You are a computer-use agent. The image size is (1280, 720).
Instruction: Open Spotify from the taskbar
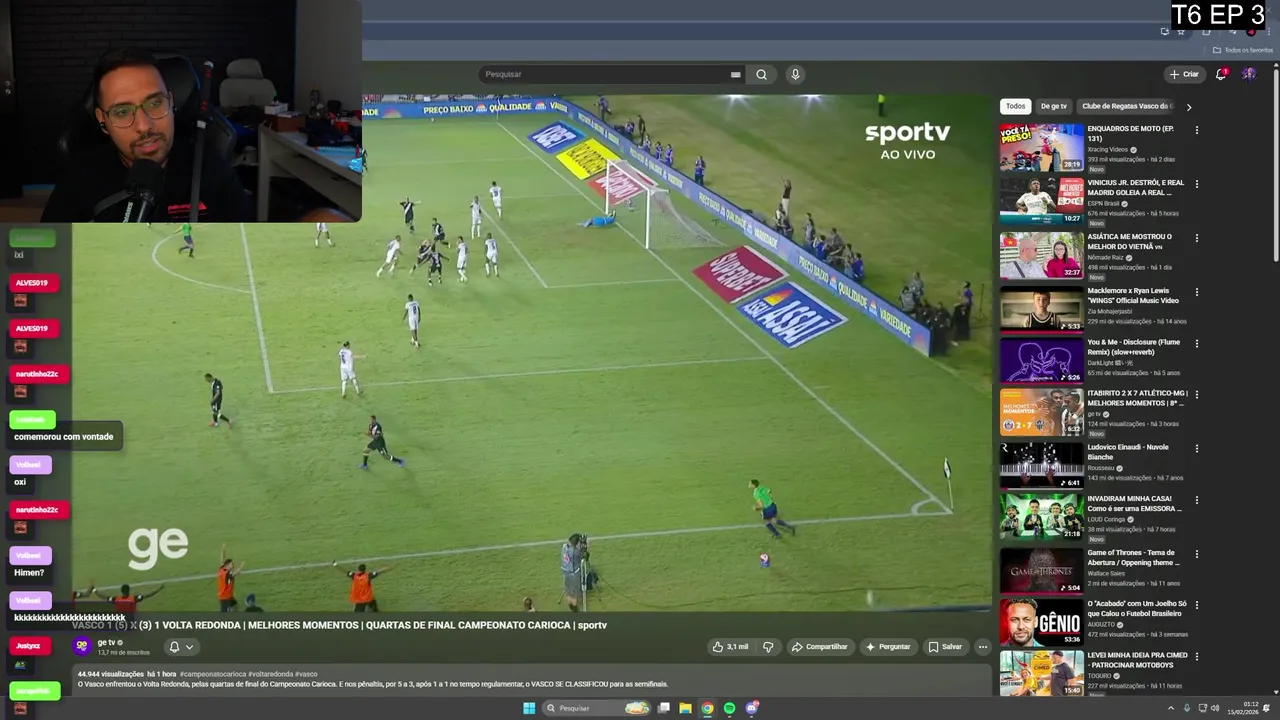click(x=729, y=708)
